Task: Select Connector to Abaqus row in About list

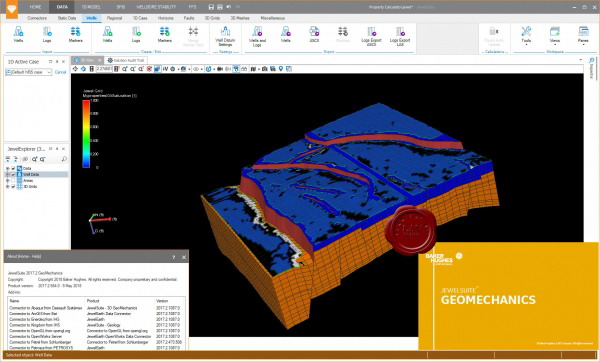Action: click(96, 308)
